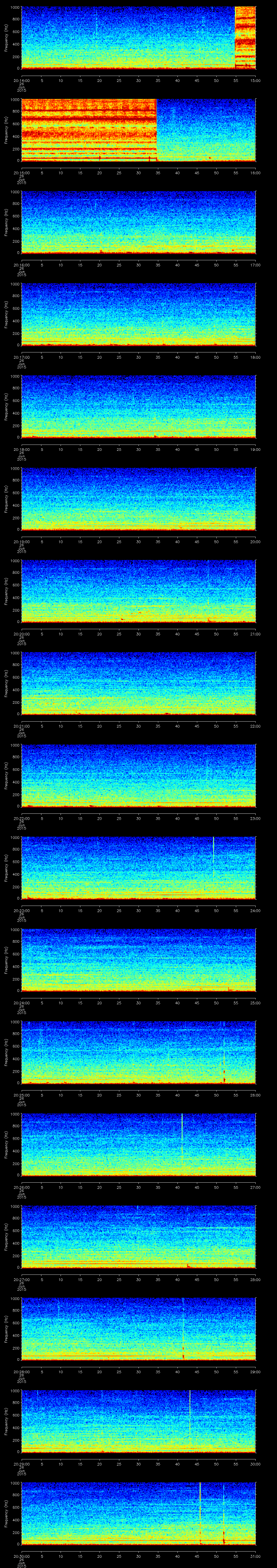Click on the '20:22:00' start time label
This screenshot has height=1568, width=277.
click(x=22, y=818)
